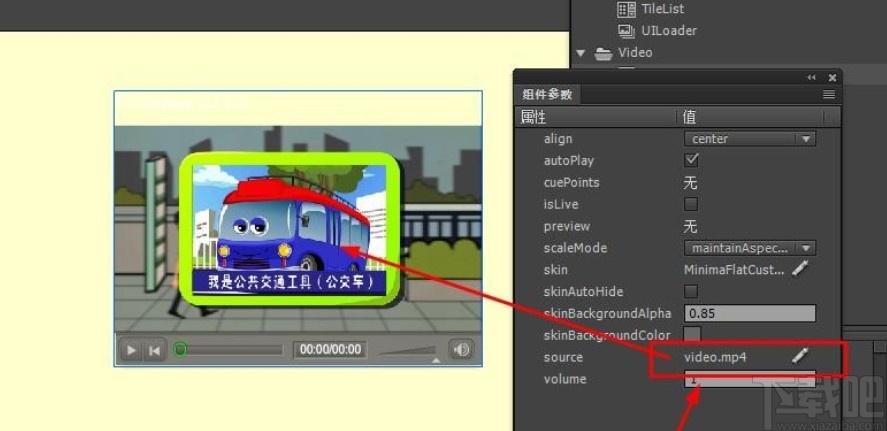This screenshot has height=431, width=887.
Task: Open the 组件参数 panel options menu
Action: pyautogui.click(x=829, y=94)
